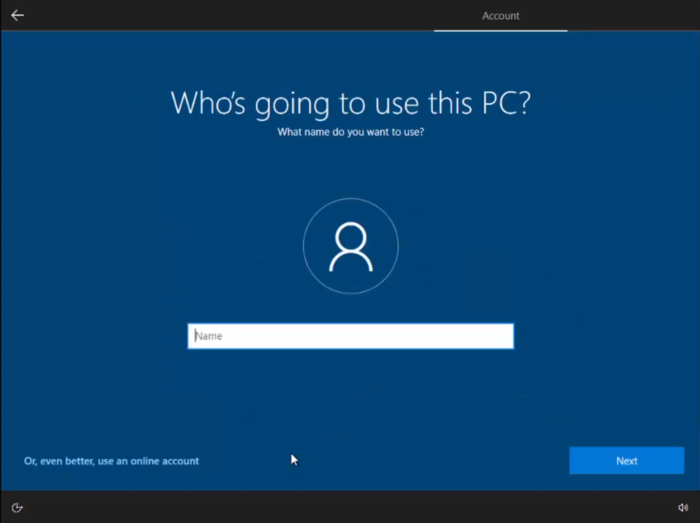Click the volume speaker icon
700x523 pixels.
click(x=683, y=507)
